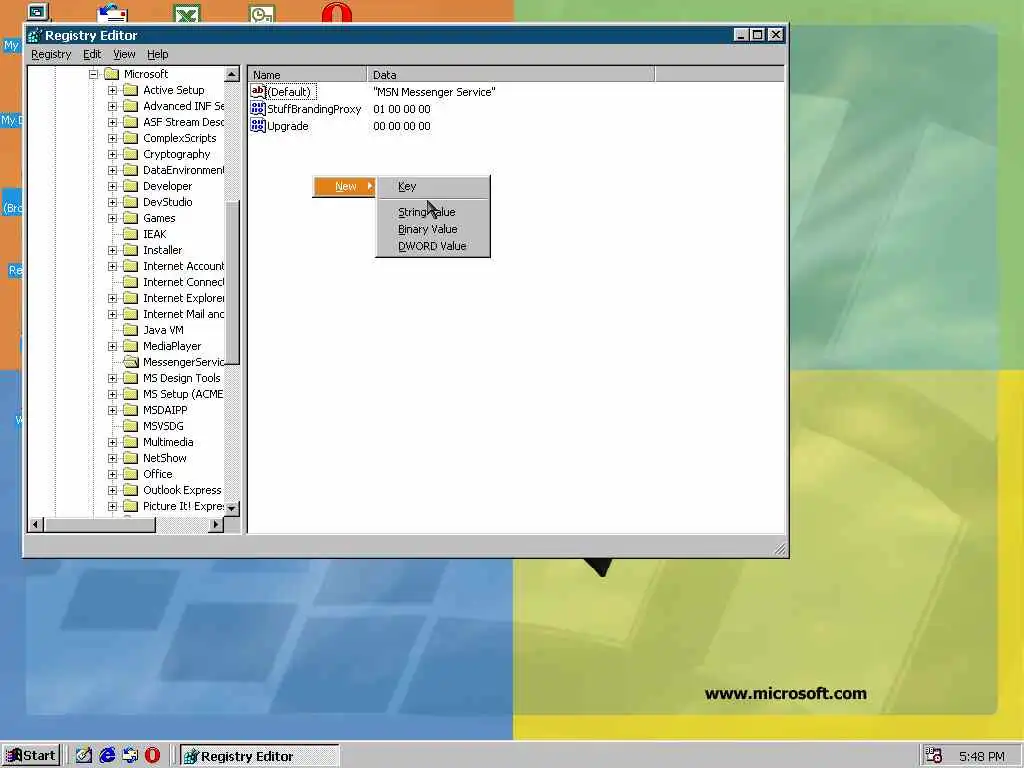Expand the Outlook Express key
Screen dimensions: 1024x768
click(x=112, y=490)
